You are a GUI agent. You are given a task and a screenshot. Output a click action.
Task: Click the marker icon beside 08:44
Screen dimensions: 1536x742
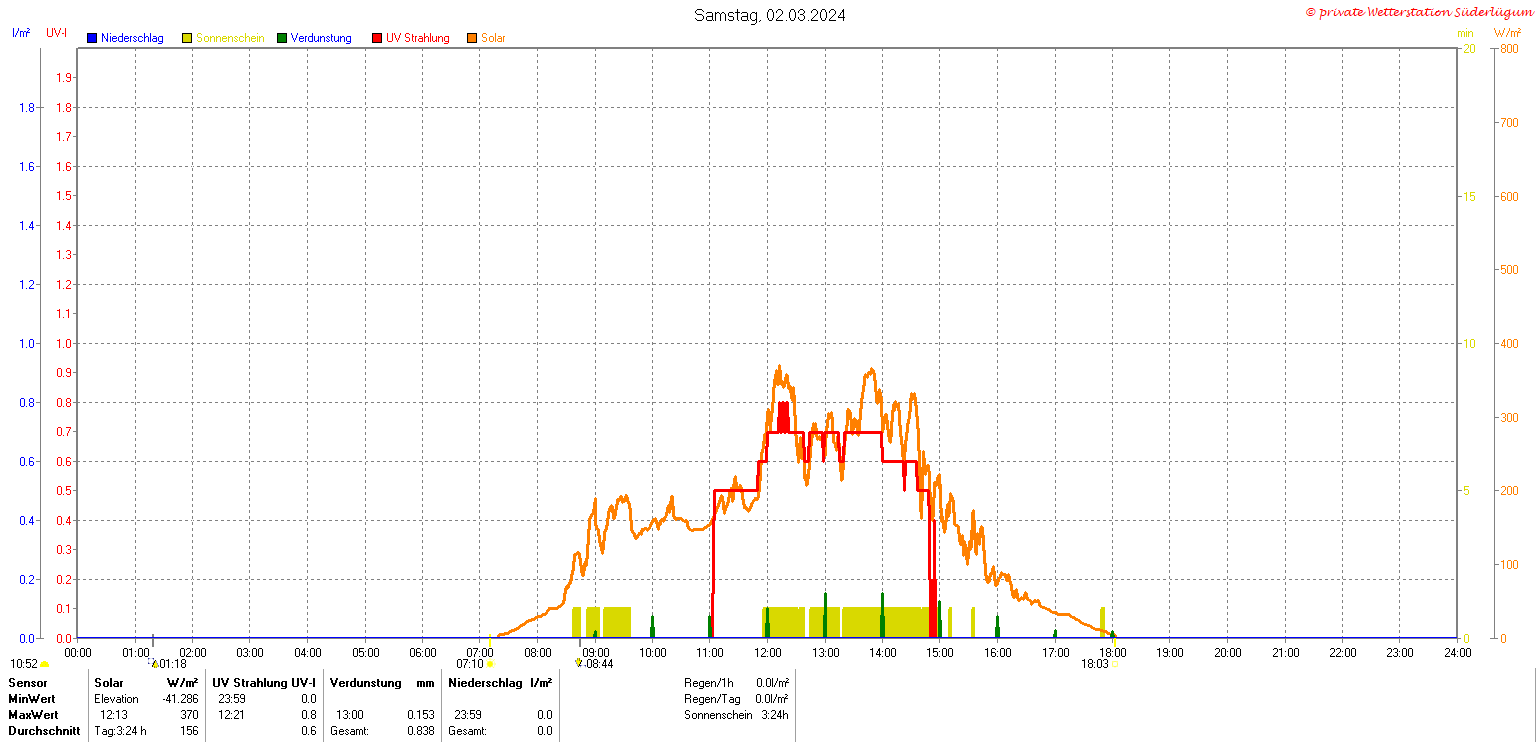pos(579,663)
